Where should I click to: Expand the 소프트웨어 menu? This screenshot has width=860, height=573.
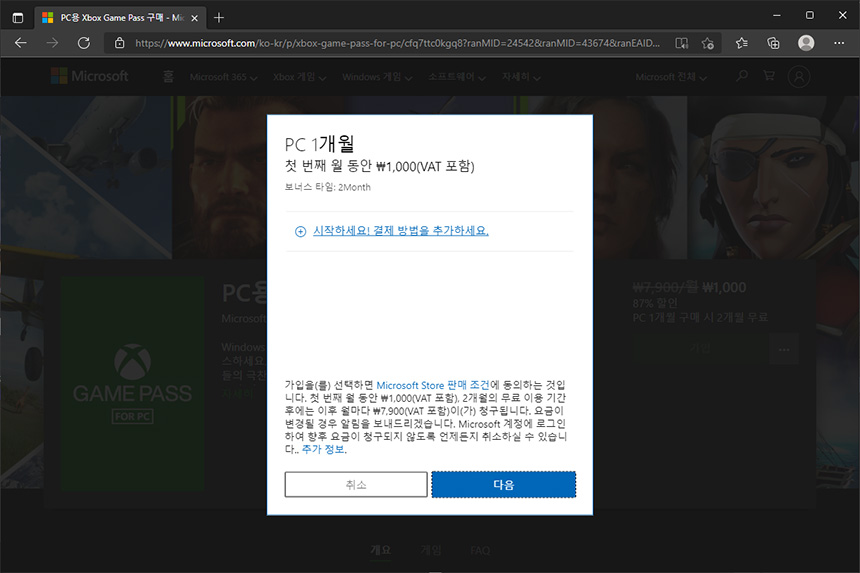[x=457, y=77]
